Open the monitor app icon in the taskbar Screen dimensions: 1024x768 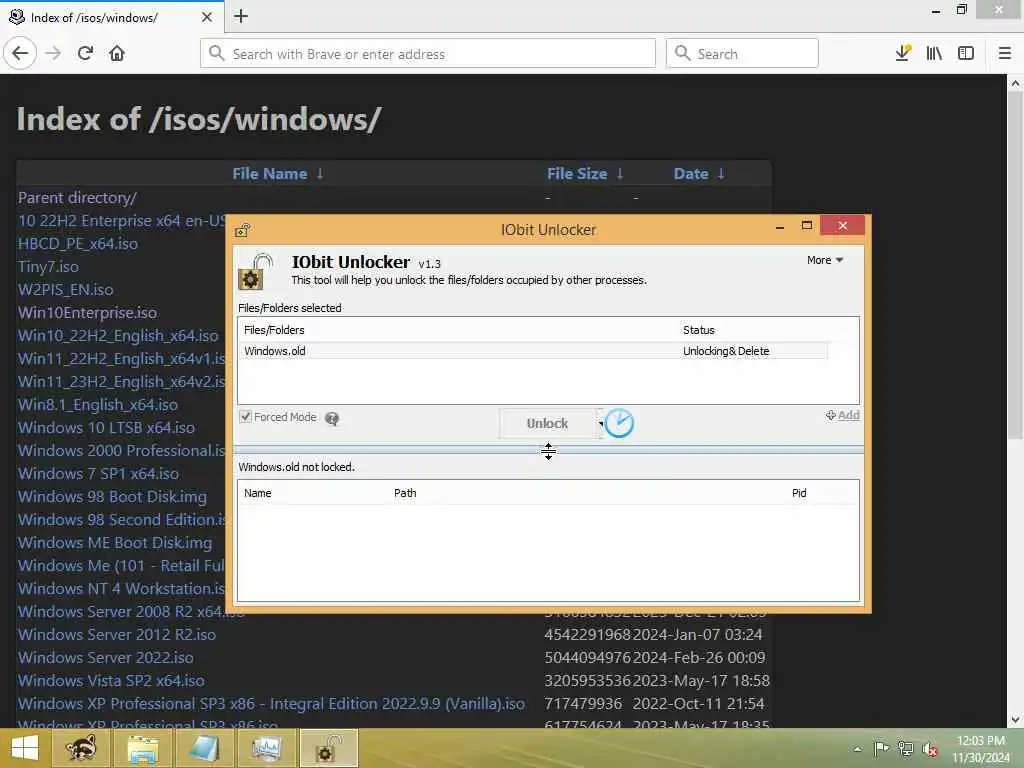[x=266, y=748]
